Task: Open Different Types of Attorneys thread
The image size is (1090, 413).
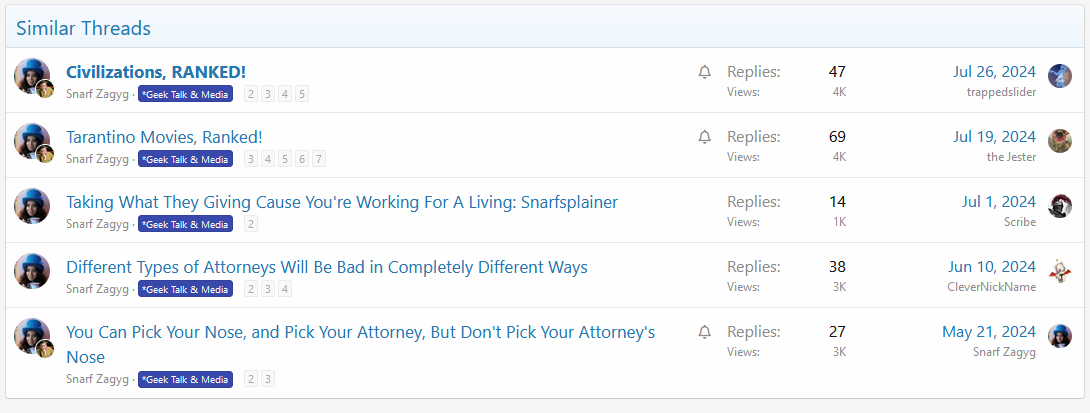Action: click(326, 267)
